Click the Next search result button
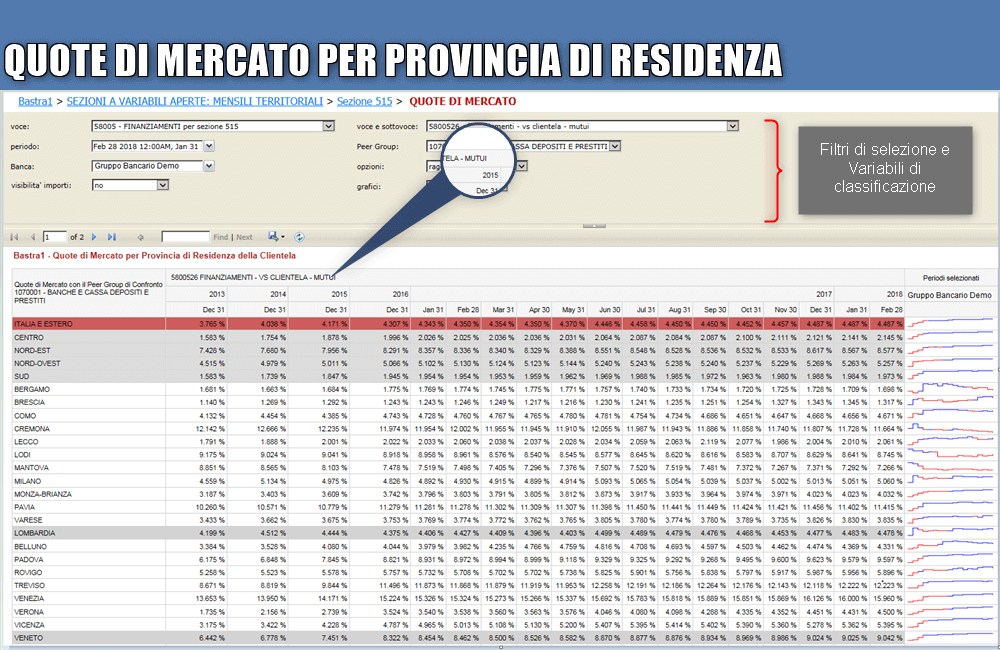Image resolution: width=1000 pixels, height=650 pixels. point(244,237)
